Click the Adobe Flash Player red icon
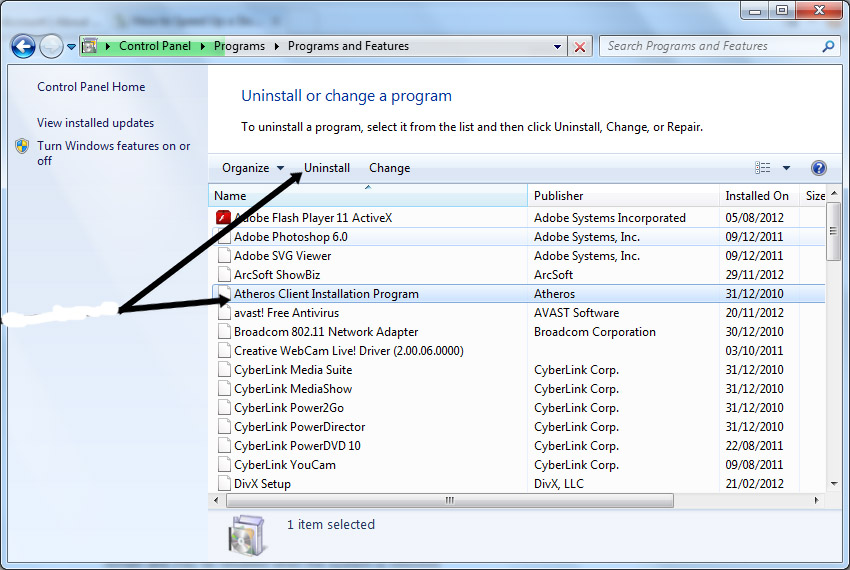Viewport: 850px width, 570px height. (223, 218)
